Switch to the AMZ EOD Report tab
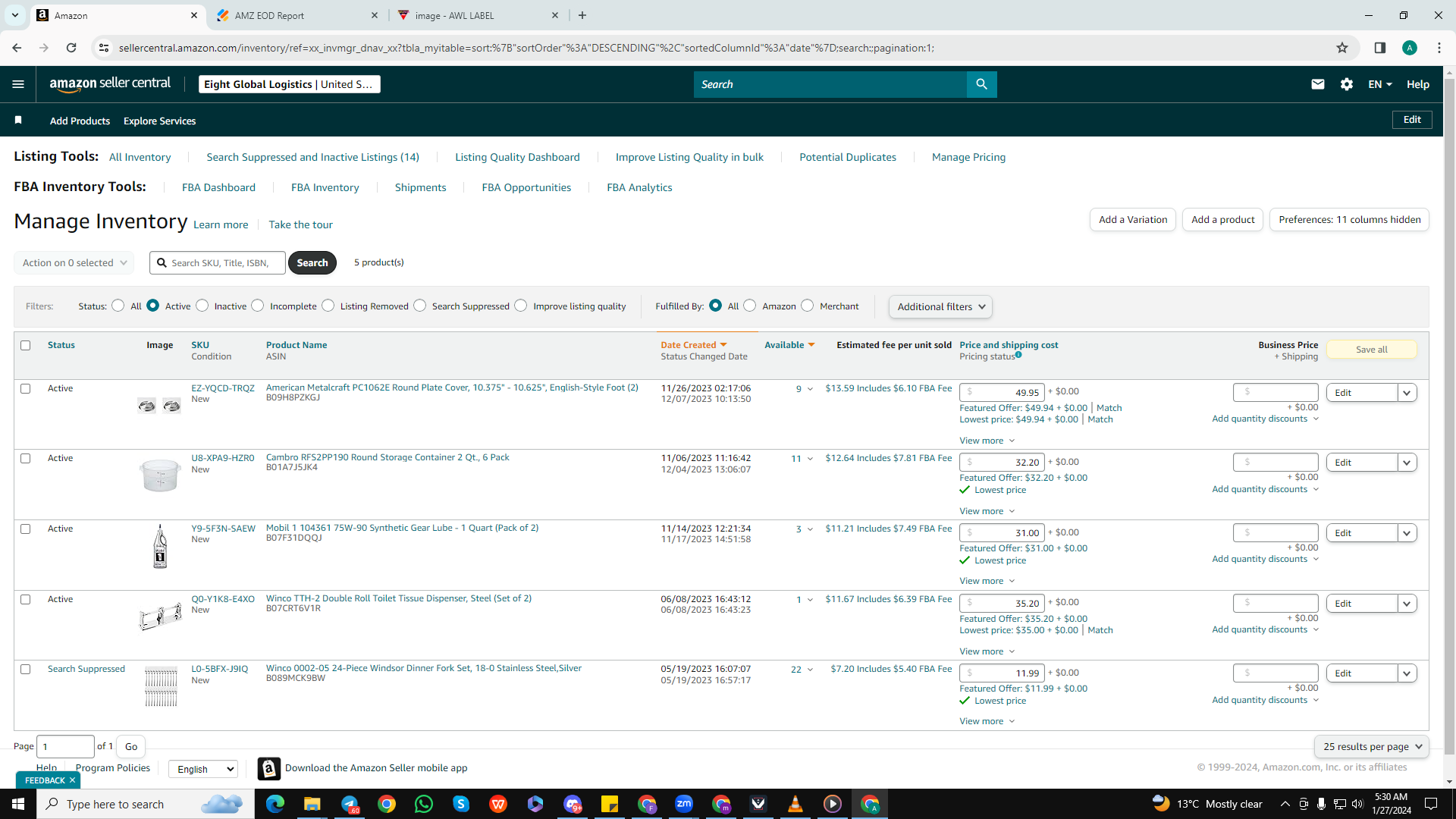The image size is (1456, 819). (297, 15)
